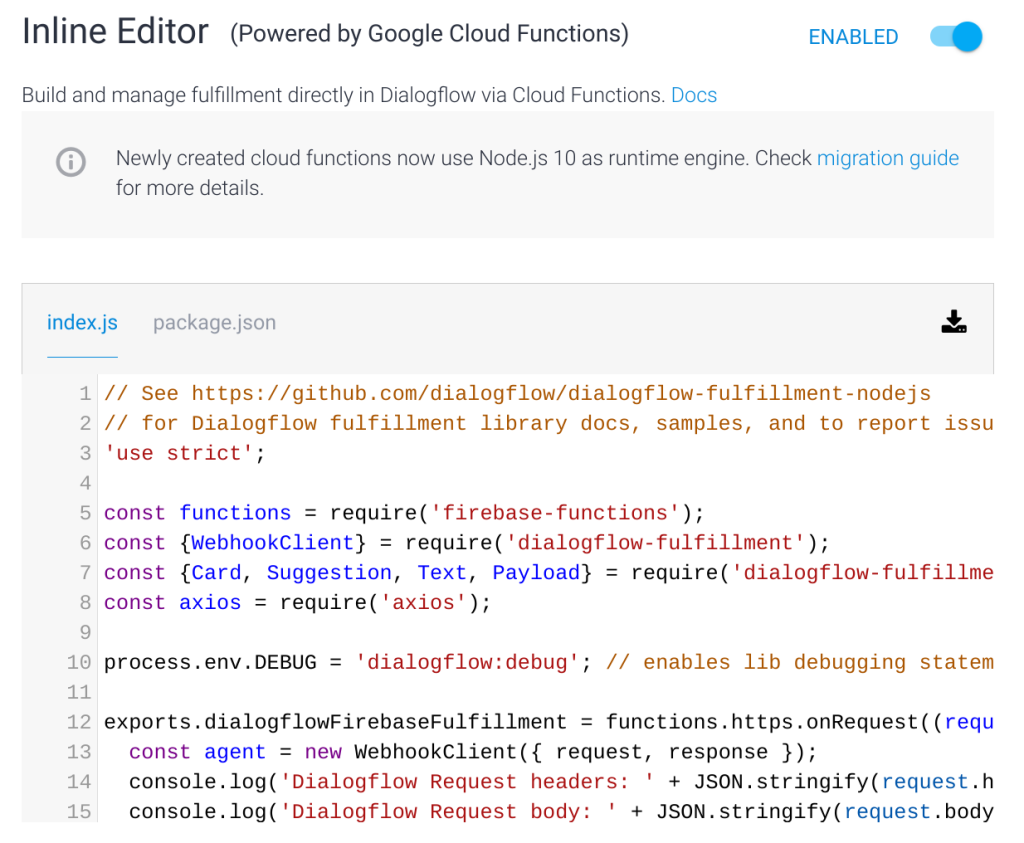Click the 'Dialogflow Request body' console.log line
Image resolution: width=1024 pixels, height=843 pixels.
click(x=561, y=812)
